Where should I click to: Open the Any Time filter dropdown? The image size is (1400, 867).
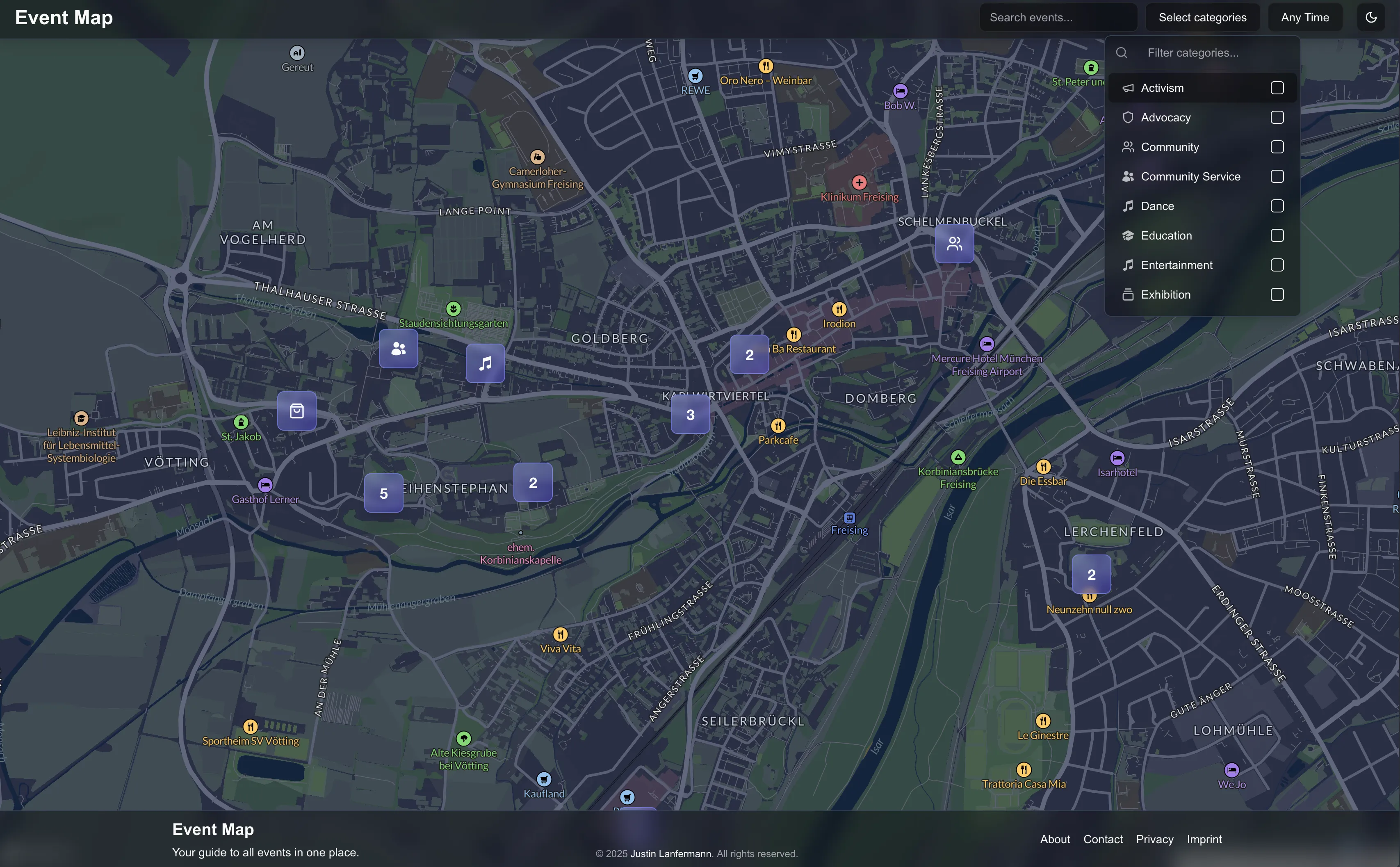(x=1305, y=17)
